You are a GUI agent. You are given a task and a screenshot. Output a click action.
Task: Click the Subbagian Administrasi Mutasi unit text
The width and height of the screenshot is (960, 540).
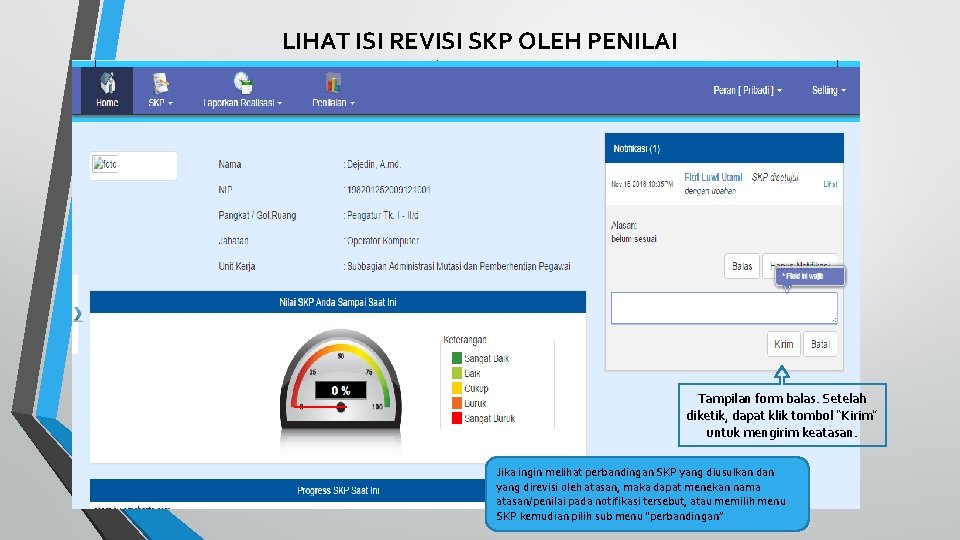[459, 266]
